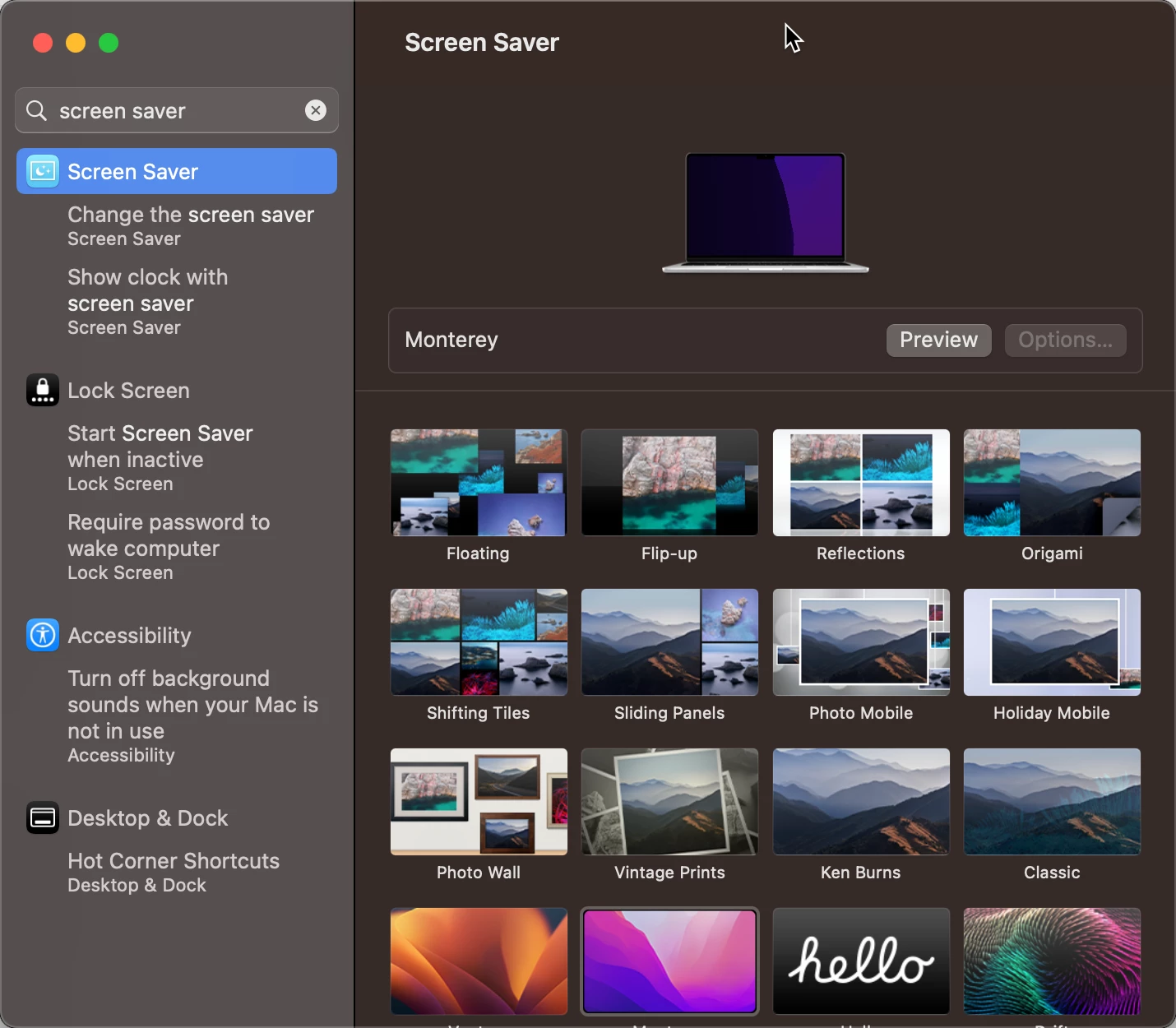Click the Preview button
The width and height of the screenshot is (1176, 1028).
pyautogui.click(x=938, y=340)
